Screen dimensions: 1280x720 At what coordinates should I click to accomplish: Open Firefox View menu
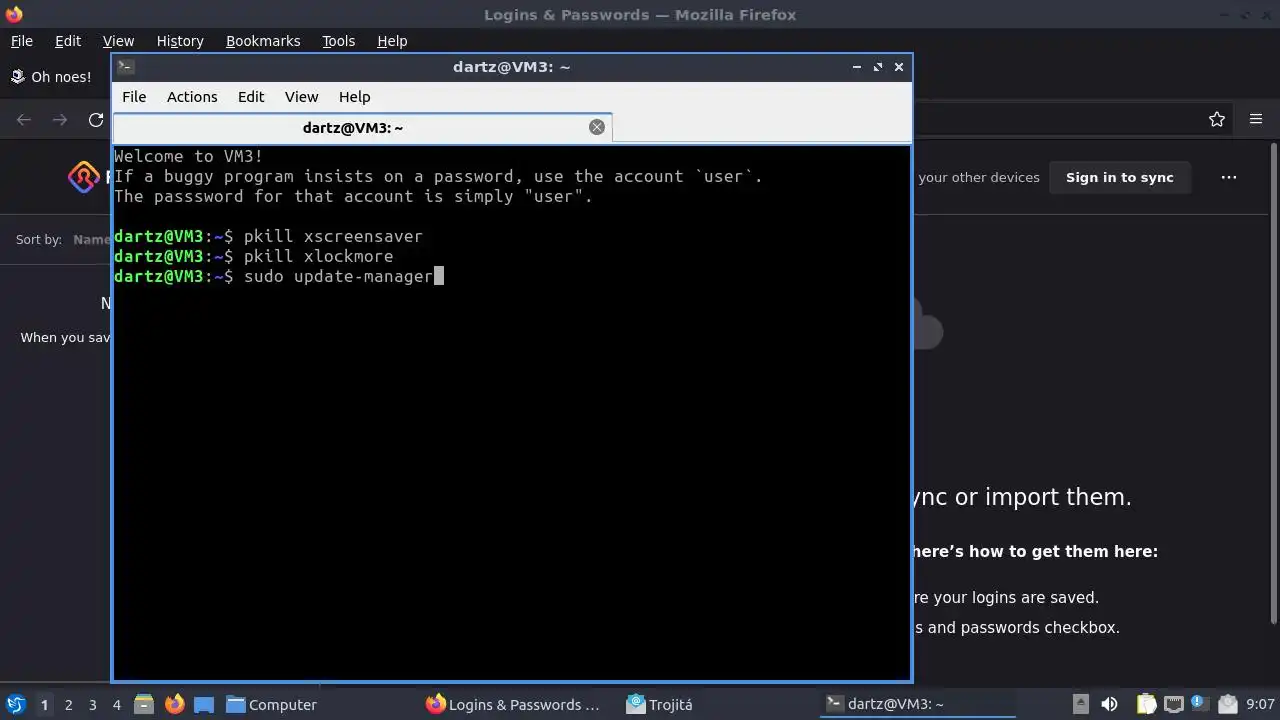118,41
